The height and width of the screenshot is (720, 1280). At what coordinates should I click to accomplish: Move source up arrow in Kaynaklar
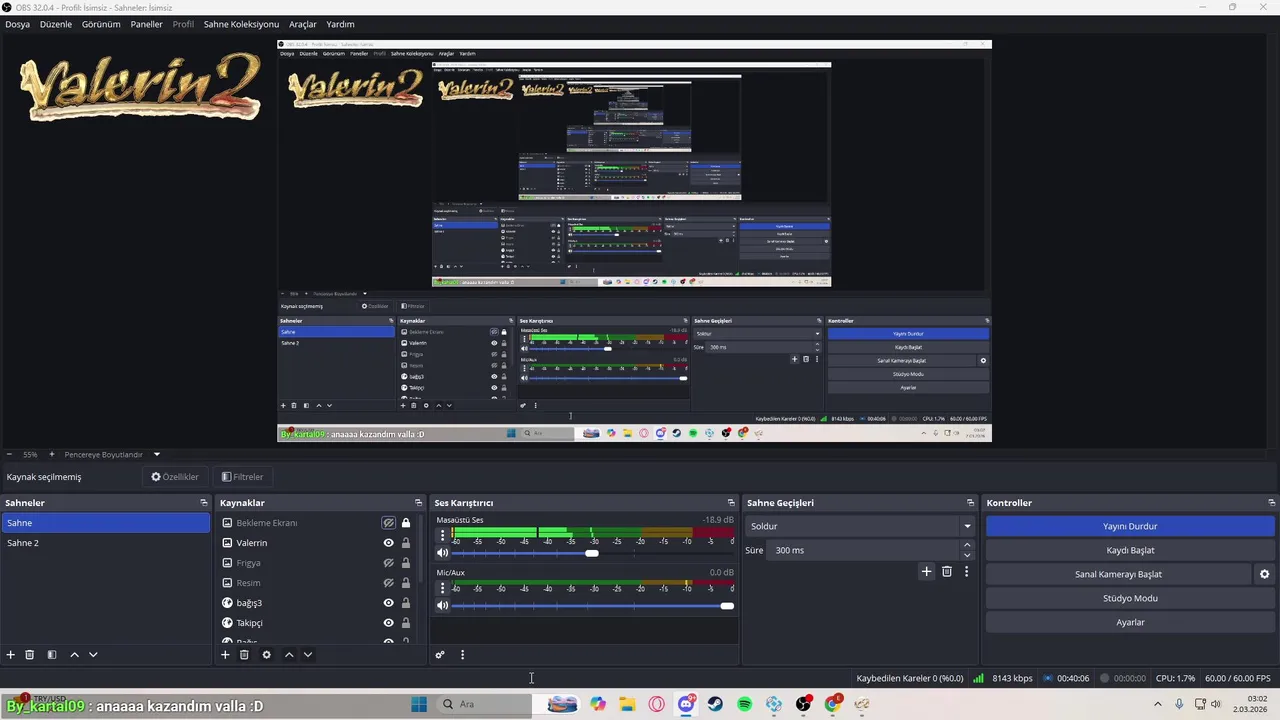pyautogui.click(x=289, y=655)
